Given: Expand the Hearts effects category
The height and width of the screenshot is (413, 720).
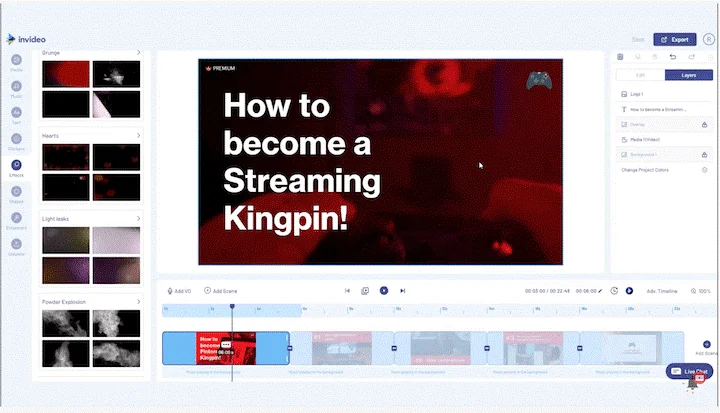Looking at the screenshot, I should click(138, 136).
